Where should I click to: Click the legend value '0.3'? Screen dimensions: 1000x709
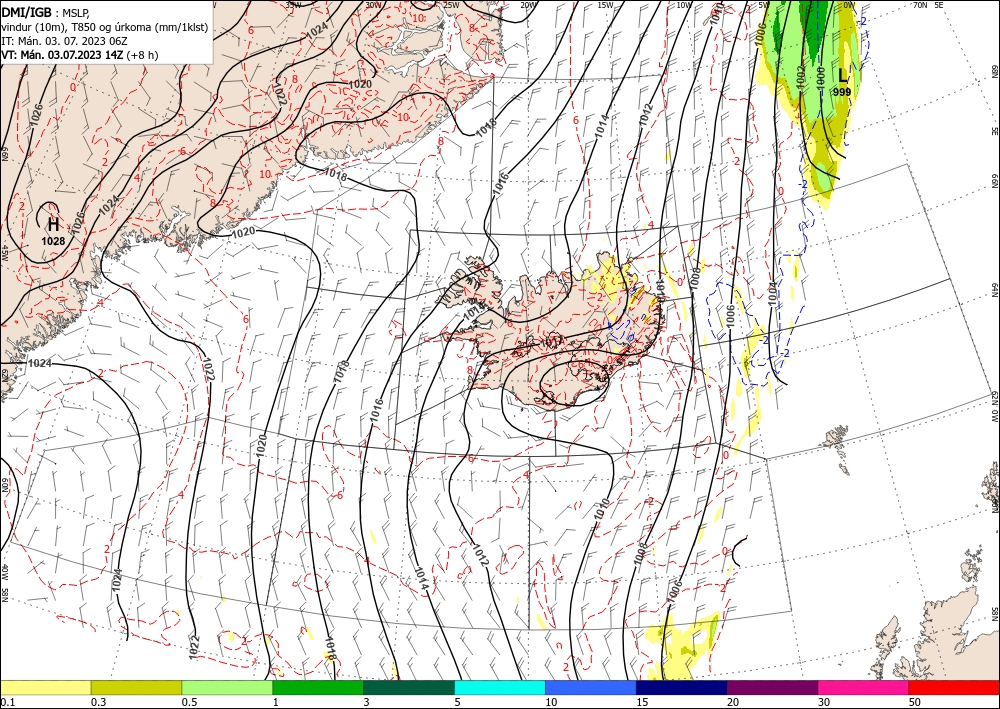click(99, 702)
